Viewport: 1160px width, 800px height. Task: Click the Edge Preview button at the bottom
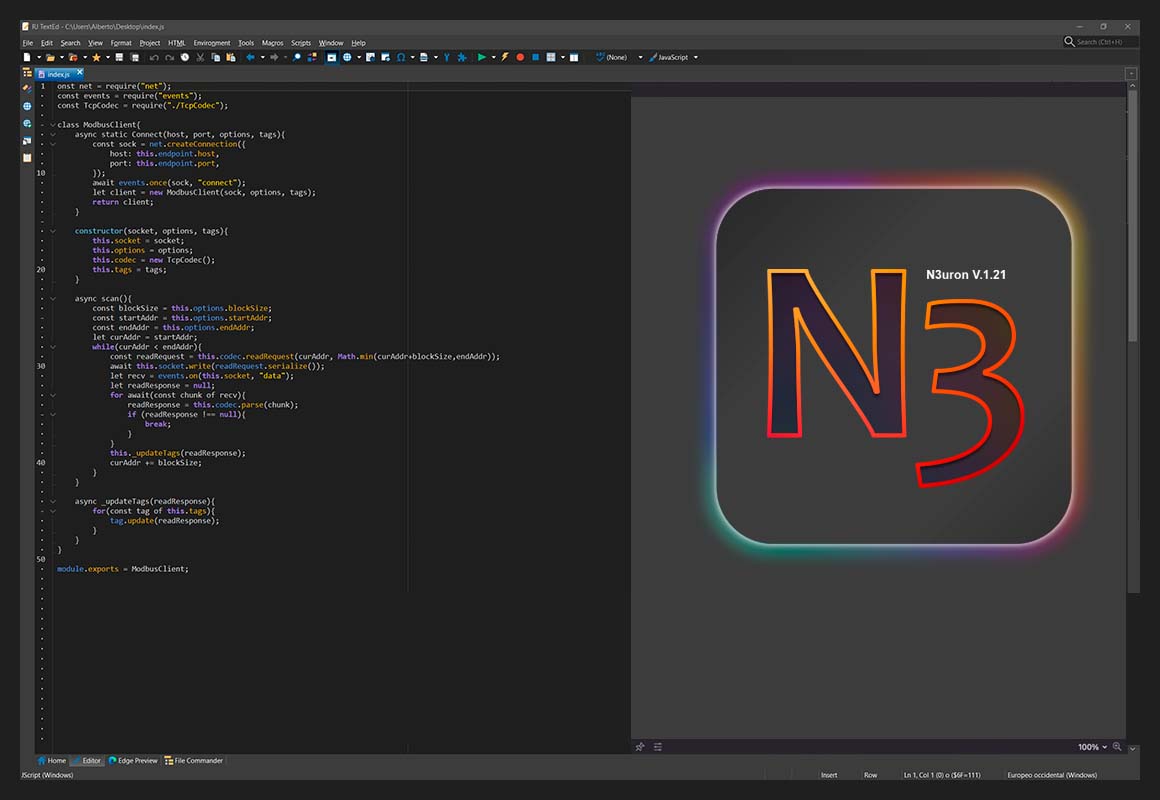coord(133,760)
